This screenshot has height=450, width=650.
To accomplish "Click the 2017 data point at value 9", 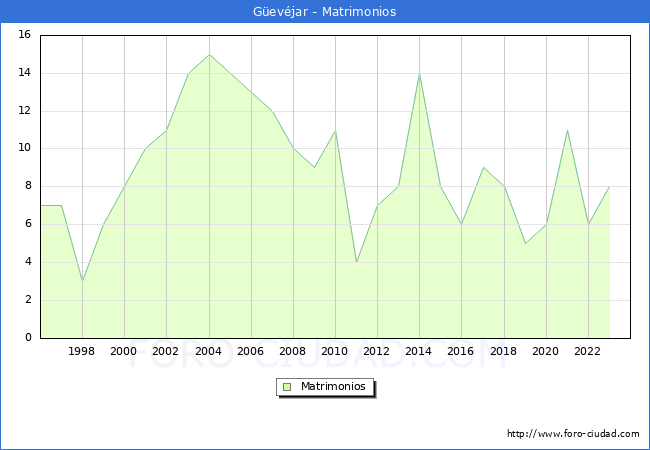I will pos(483,168).
